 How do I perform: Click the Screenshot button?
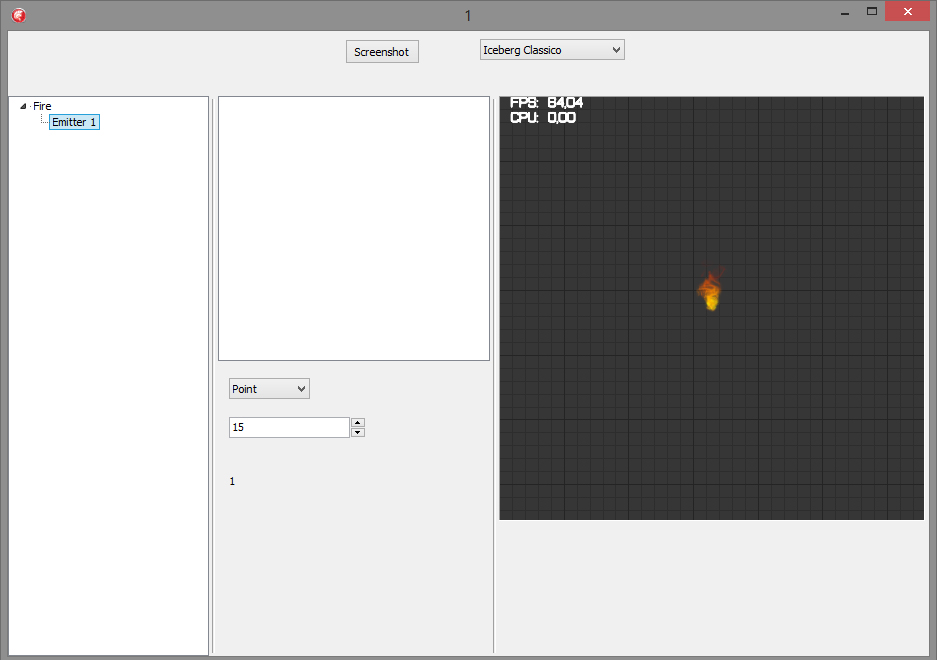(382, 51)
